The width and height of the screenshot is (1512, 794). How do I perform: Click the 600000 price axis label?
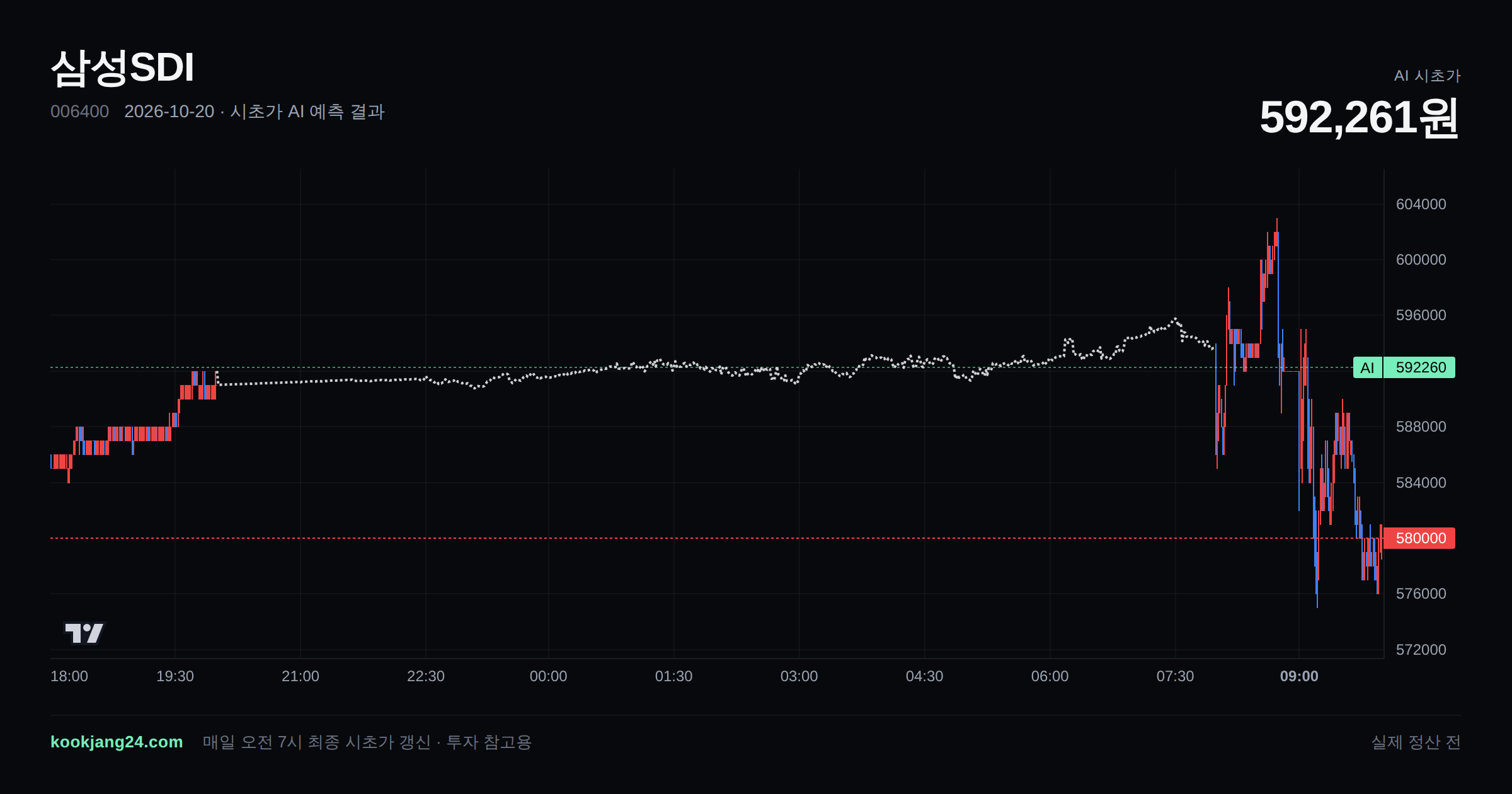coord(1421,260)
